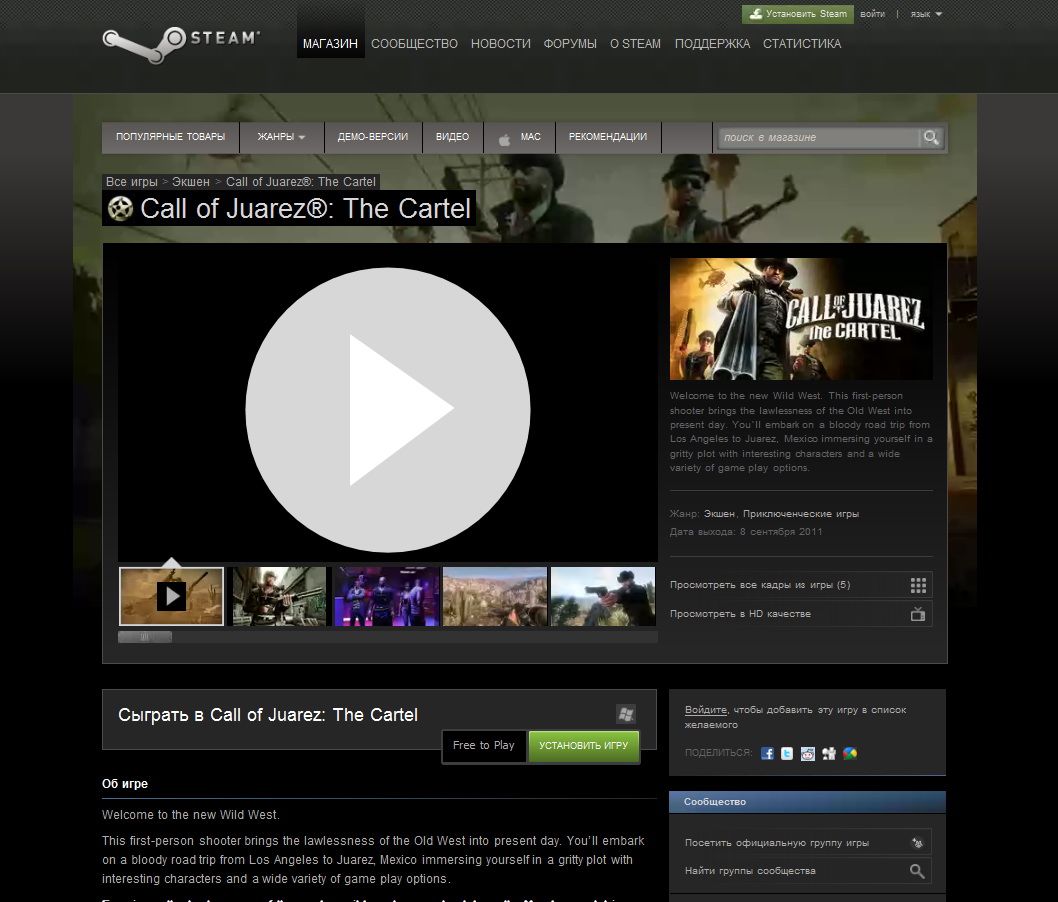Viewport: 1058px width, 902px height.
Task: Click Все игры breadcrumb link
Action: (x=132, y=181)
